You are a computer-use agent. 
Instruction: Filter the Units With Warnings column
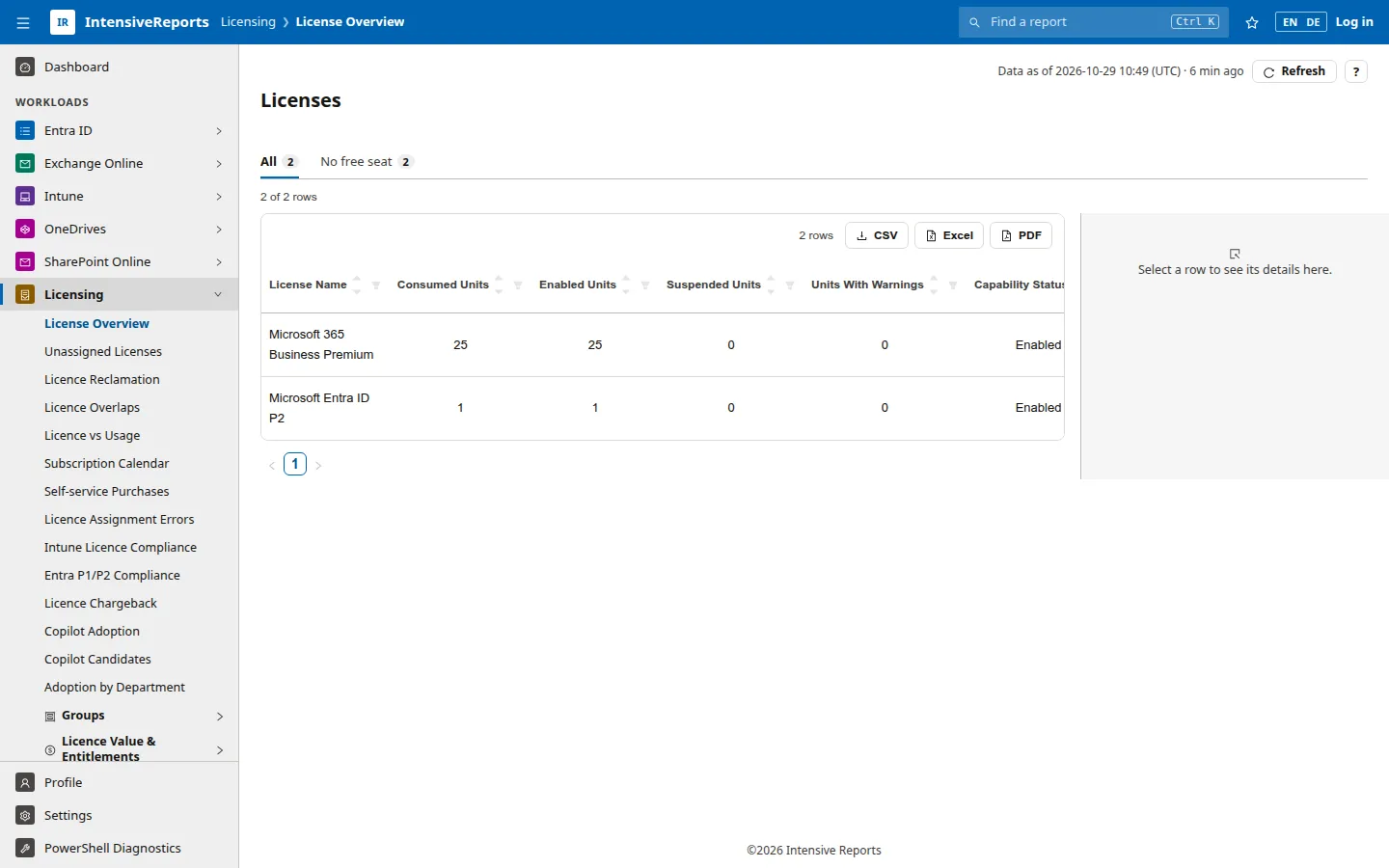point(953,285)
